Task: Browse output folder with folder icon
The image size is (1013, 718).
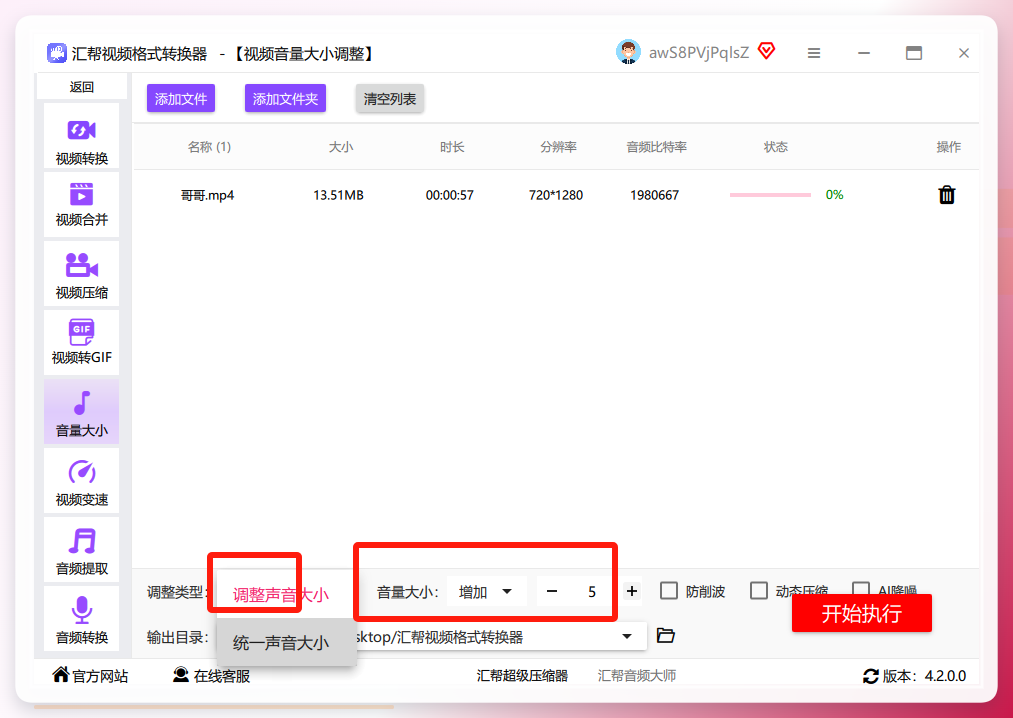Action: pos(665,635)
